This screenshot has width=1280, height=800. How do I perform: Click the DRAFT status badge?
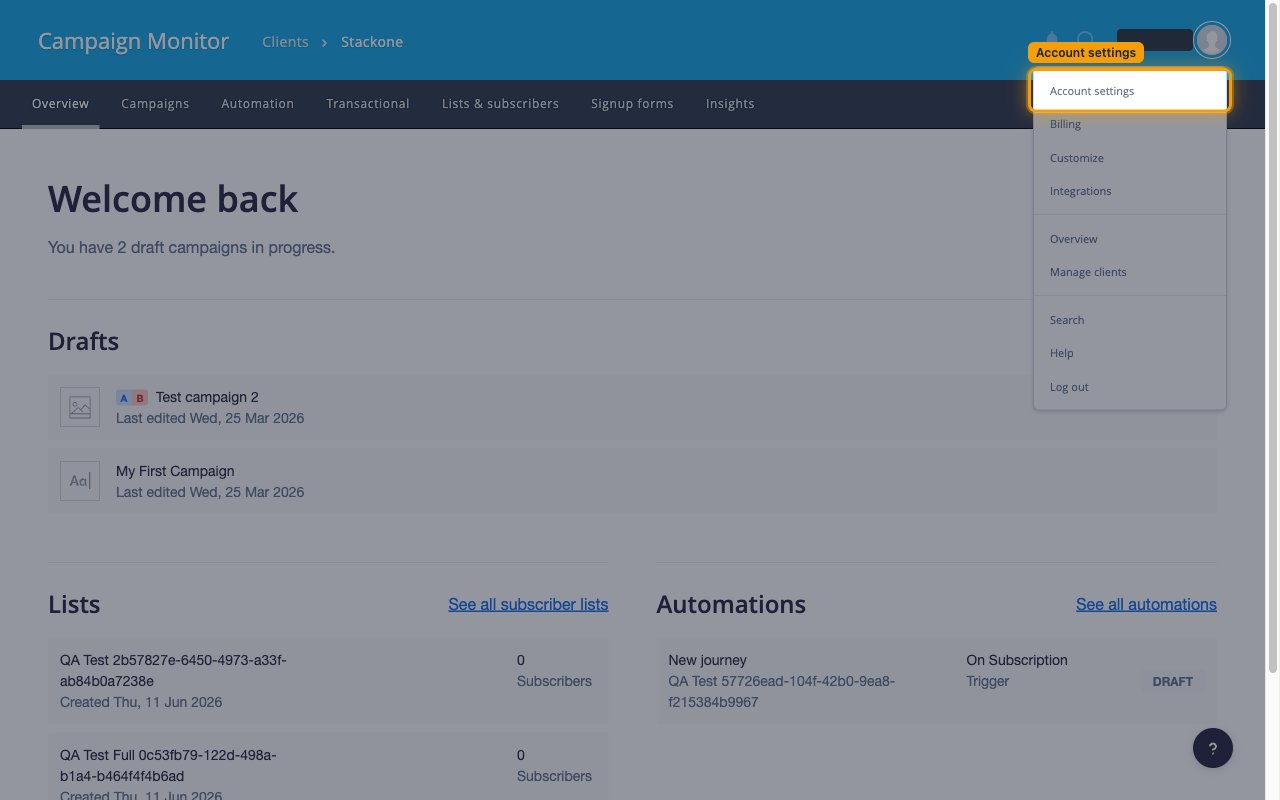coord(1172,681)
